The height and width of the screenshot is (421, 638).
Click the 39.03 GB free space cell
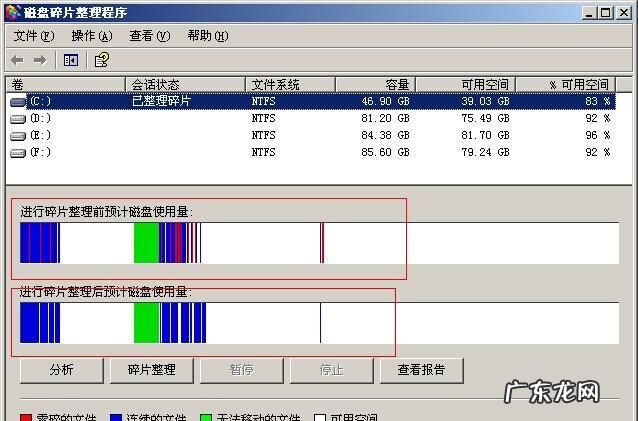tap(485, 101)
